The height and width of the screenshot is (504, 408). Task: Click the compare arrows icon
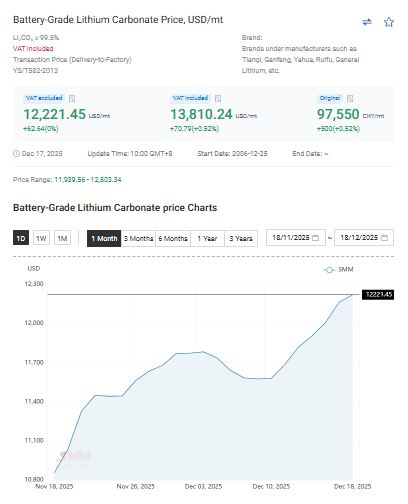[x=367, y=22]
